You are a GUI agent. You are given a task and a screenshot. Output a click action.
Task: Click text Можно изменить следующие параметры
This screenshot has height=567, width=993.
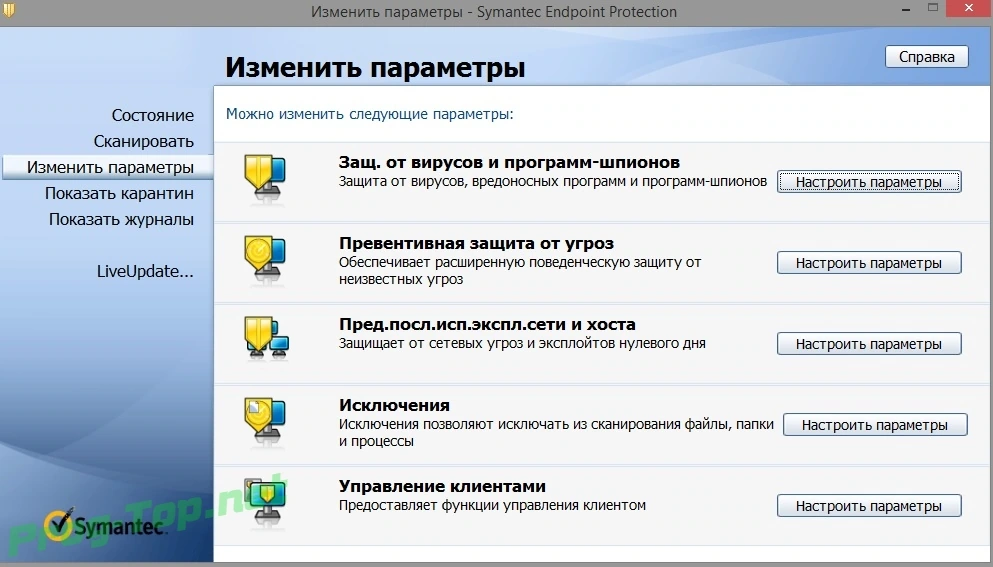[370, 114]
